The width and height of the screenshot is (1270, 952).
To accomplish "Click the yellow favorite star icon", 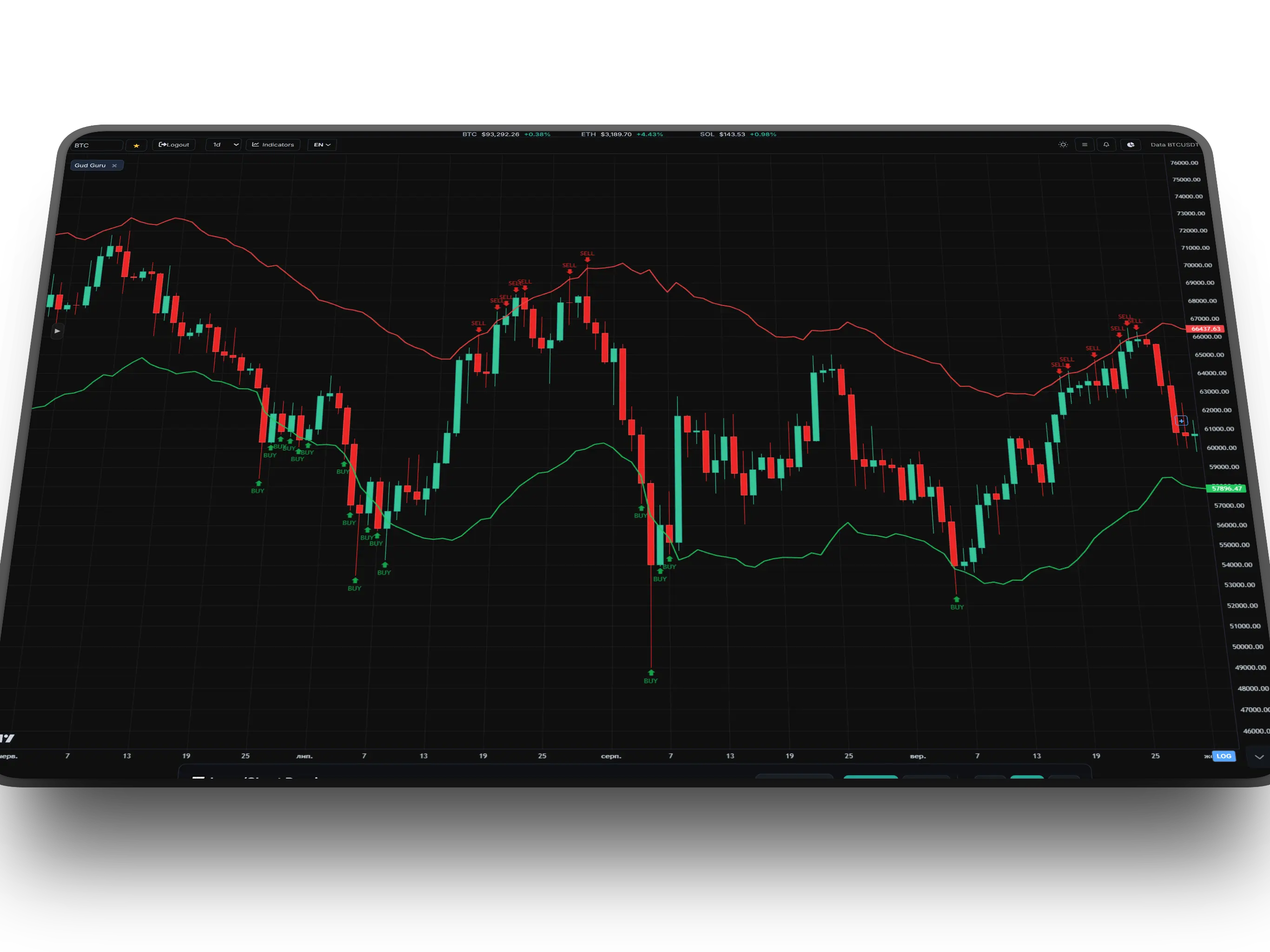I will pyautogui.click(x=136, y=145).
